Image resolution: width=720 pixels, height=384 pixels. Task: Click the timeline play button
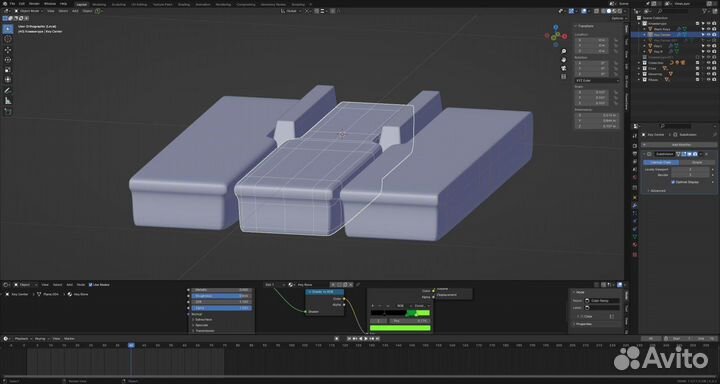pyautogui.click(x=366, y=339)
